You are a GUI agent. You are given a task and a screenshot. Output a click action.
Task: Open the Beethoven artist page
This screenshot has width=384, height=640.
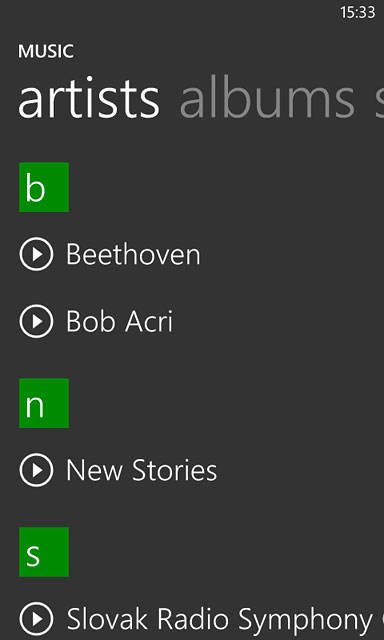[133, 254]
